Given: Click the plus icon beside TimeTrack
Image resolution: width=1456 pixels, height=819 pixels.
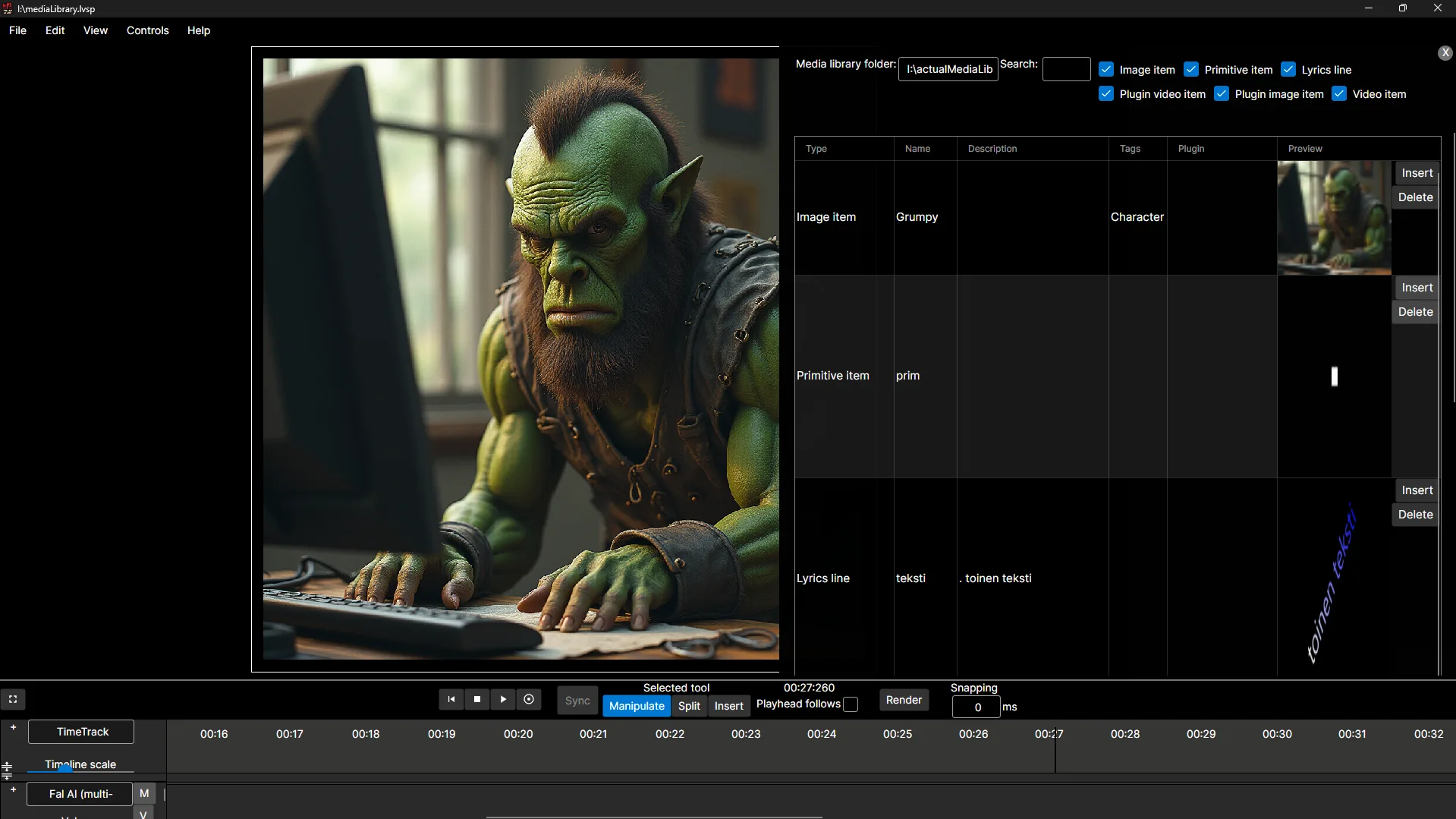Looking at the screenshot, I should pos(13,727).
